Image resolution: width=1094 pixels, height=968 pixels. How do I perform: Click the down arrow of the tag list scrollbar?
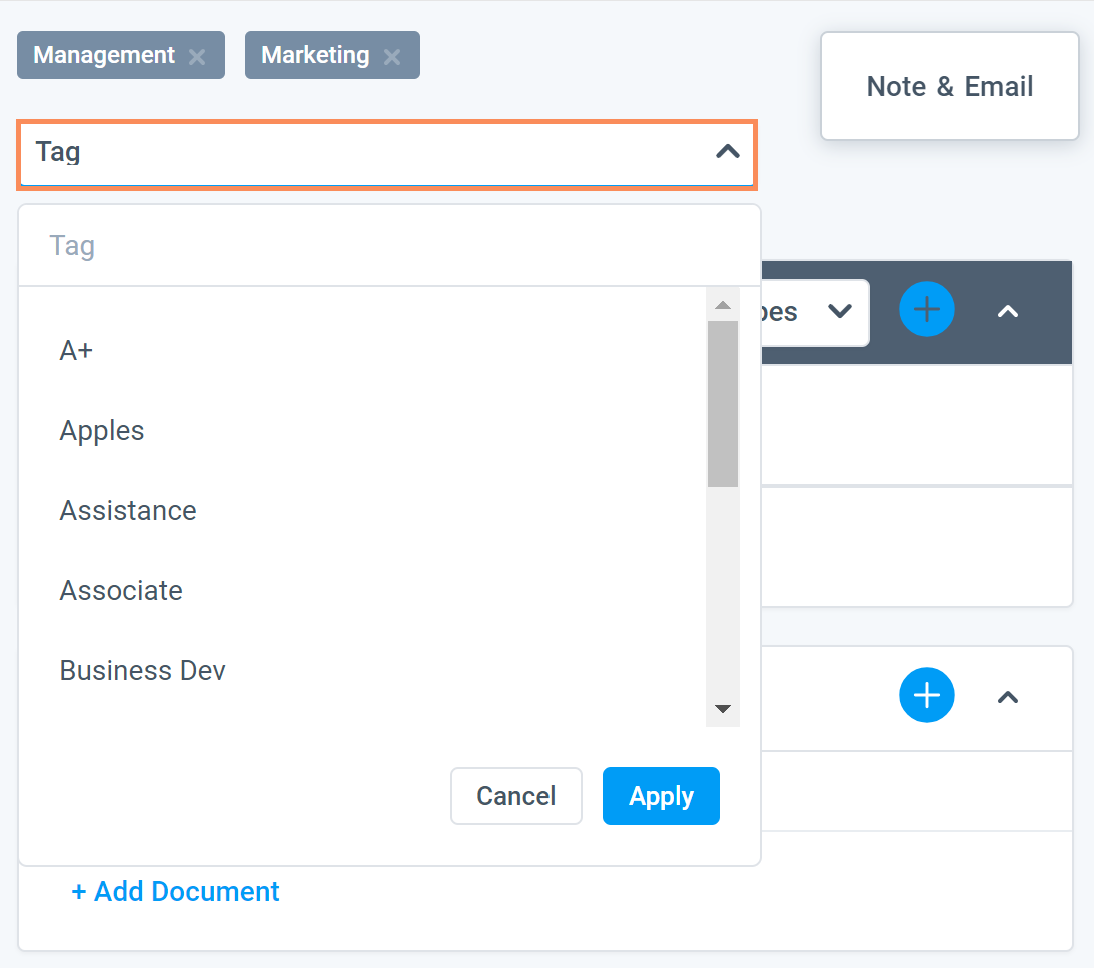pos(722,709)
